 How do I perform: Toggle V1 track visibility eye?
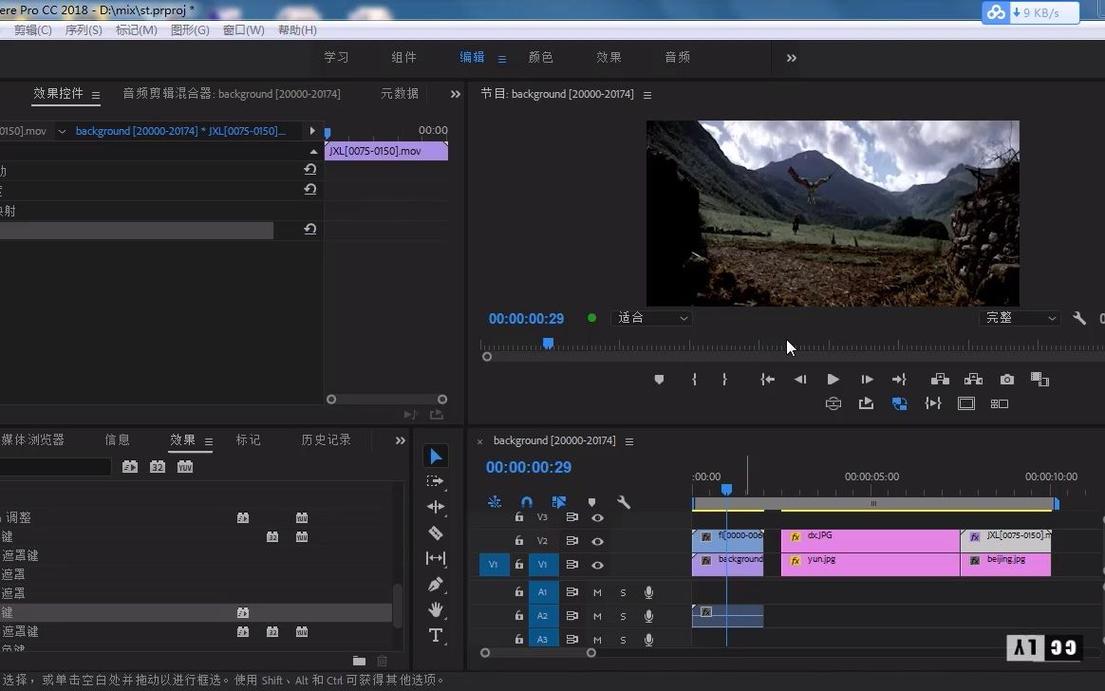pos(598,565)
